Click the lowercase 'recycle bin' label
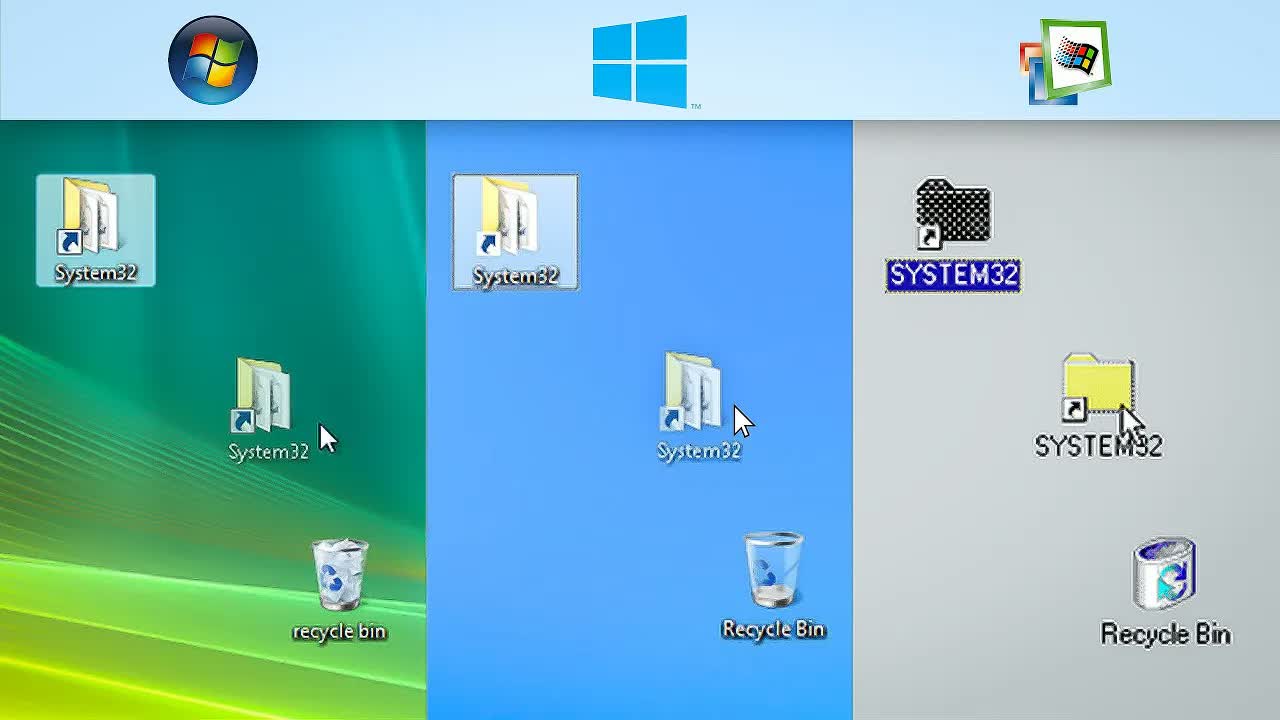The width and height of the screenshot is (1280, 720). pos(339,631)
